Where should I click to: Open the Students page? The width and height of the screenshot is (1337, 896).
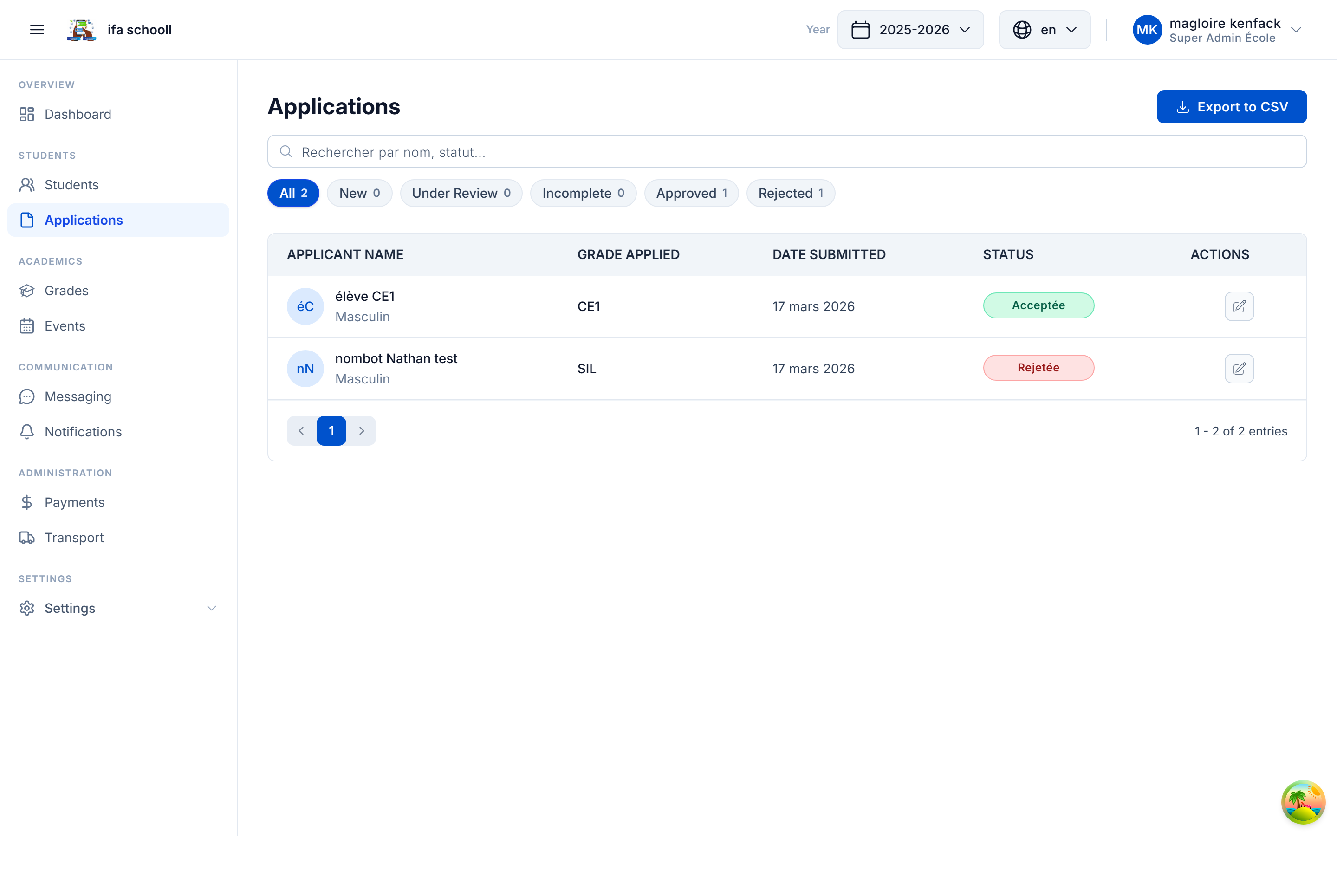pyautogui.click(x=71, y=185)
